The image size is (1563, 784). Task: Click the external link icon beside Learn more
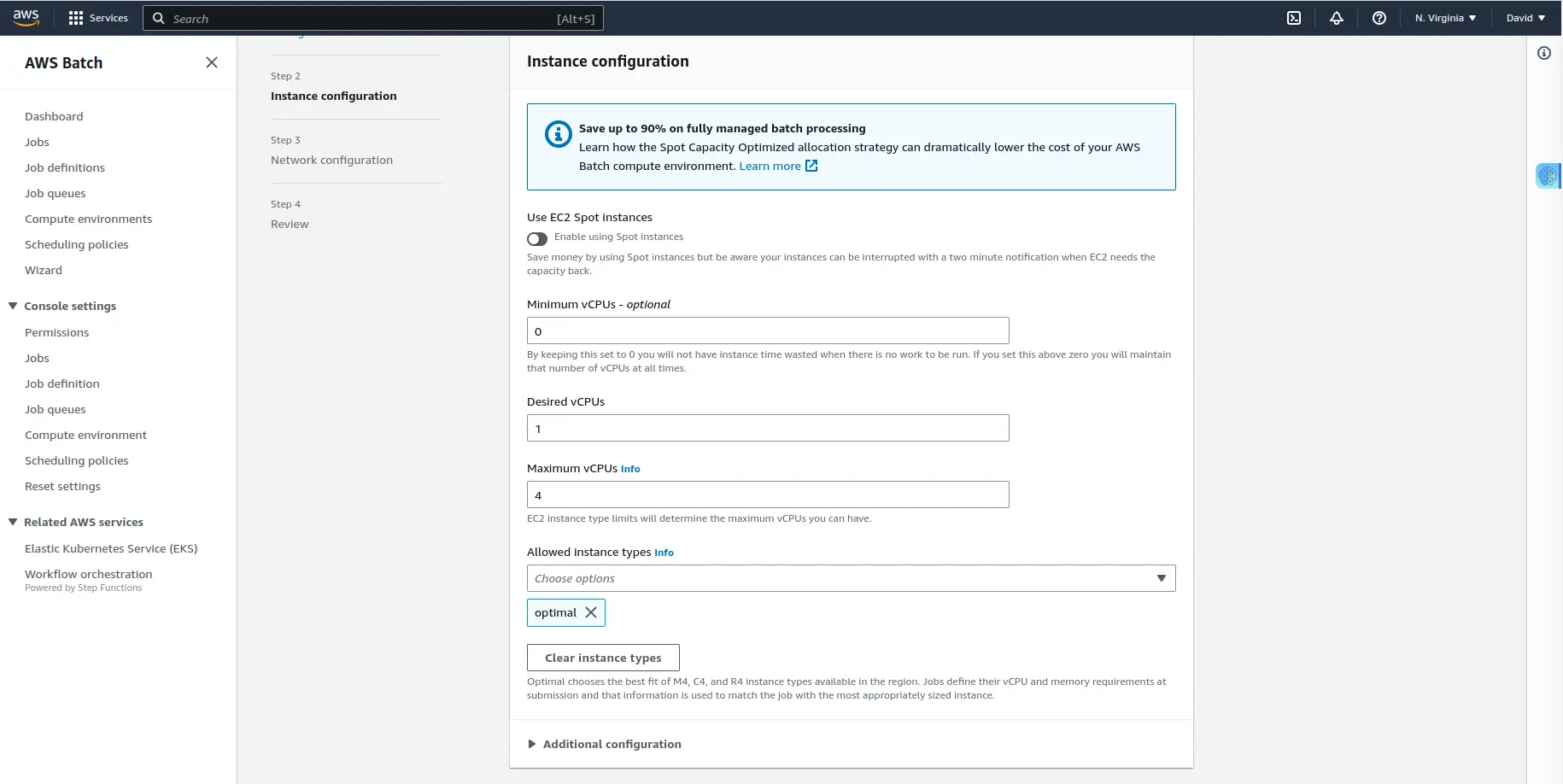click(812, 166)
